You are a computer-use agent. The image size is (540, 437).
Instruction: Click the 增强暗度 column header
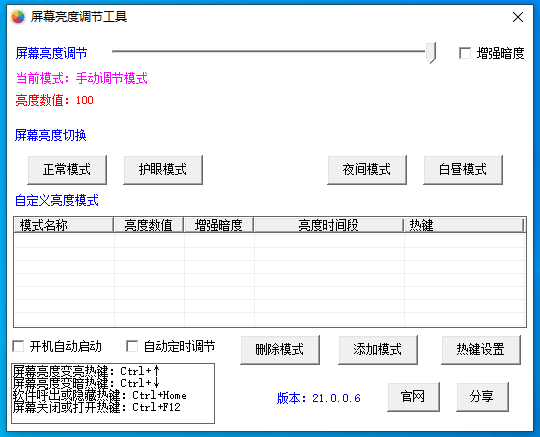coord(219,225)
